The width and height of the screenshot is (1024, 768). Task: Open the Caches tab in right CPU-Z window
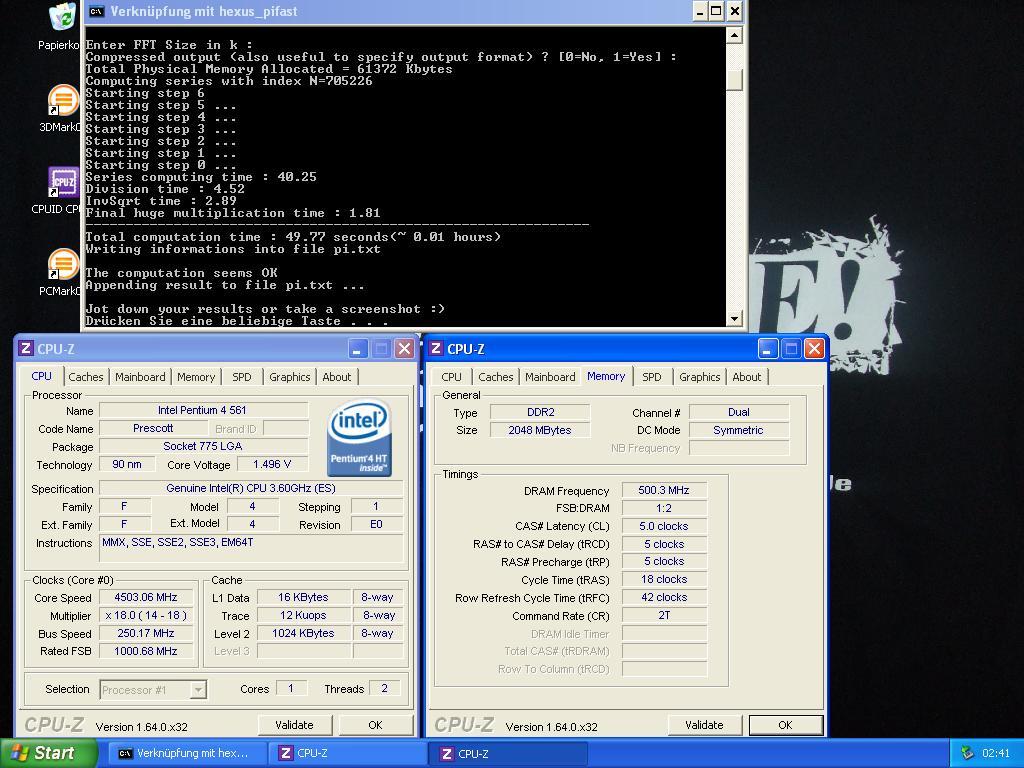pyautogui.click(x=496, y=377)
